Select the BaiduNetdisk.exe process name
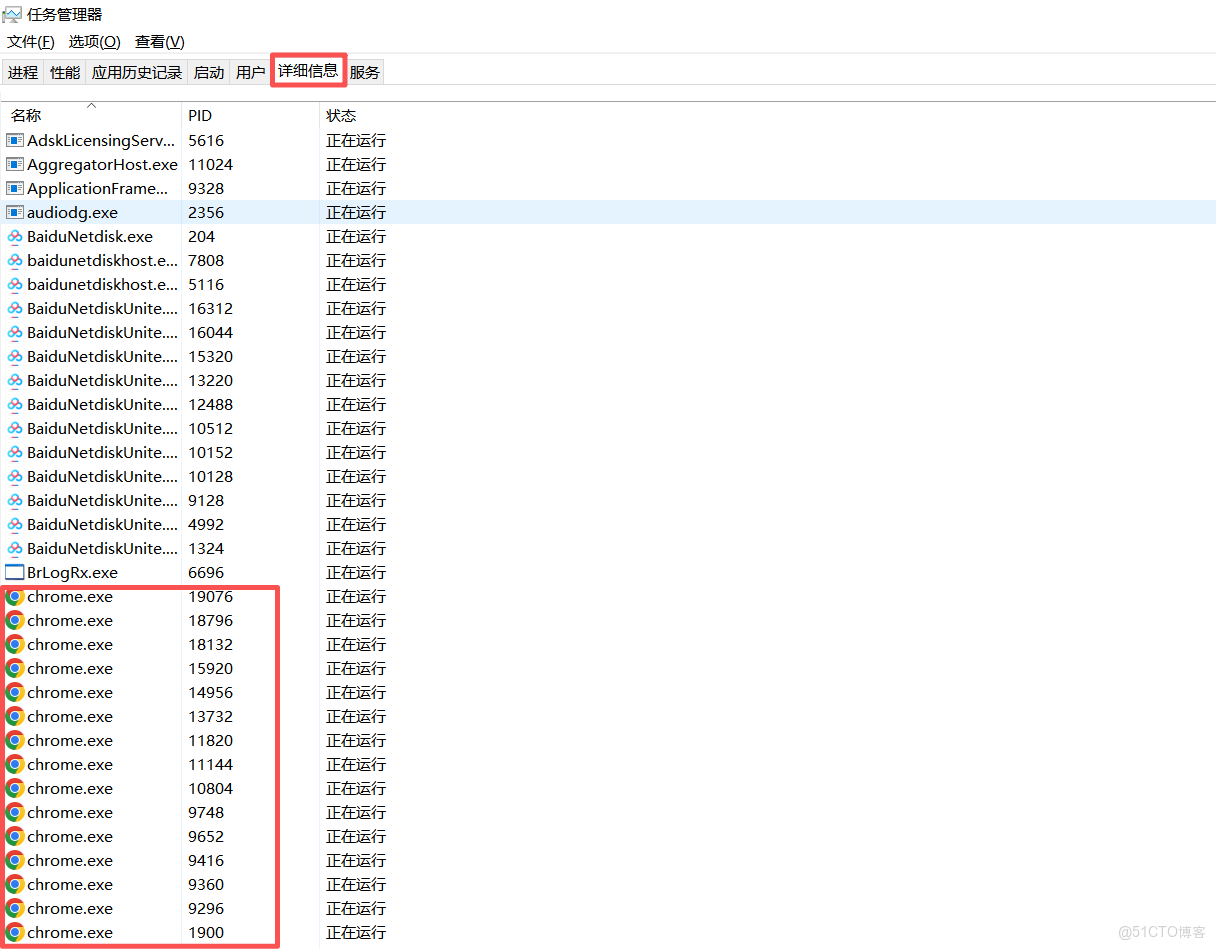 [90, 236]
